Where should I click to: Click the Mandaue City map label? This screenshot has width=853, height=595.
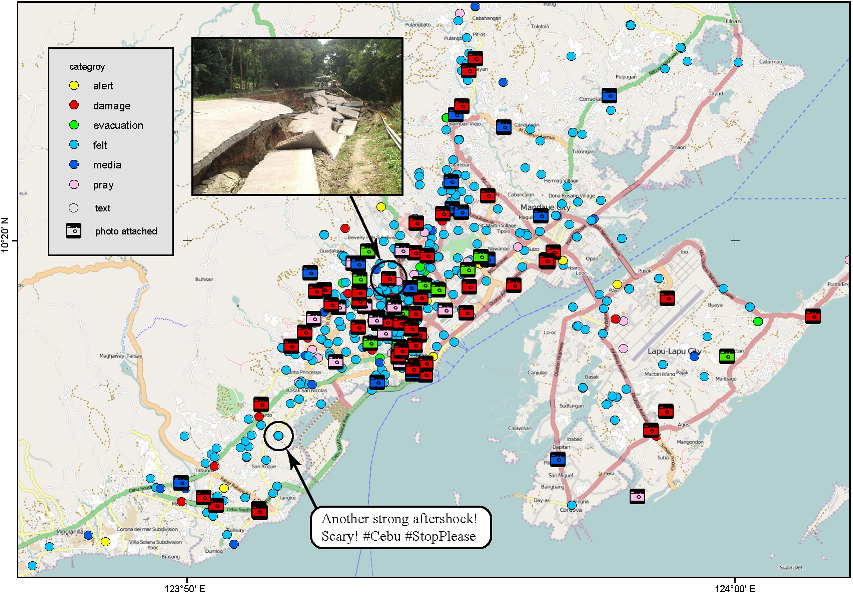click(x=545, y=207)
